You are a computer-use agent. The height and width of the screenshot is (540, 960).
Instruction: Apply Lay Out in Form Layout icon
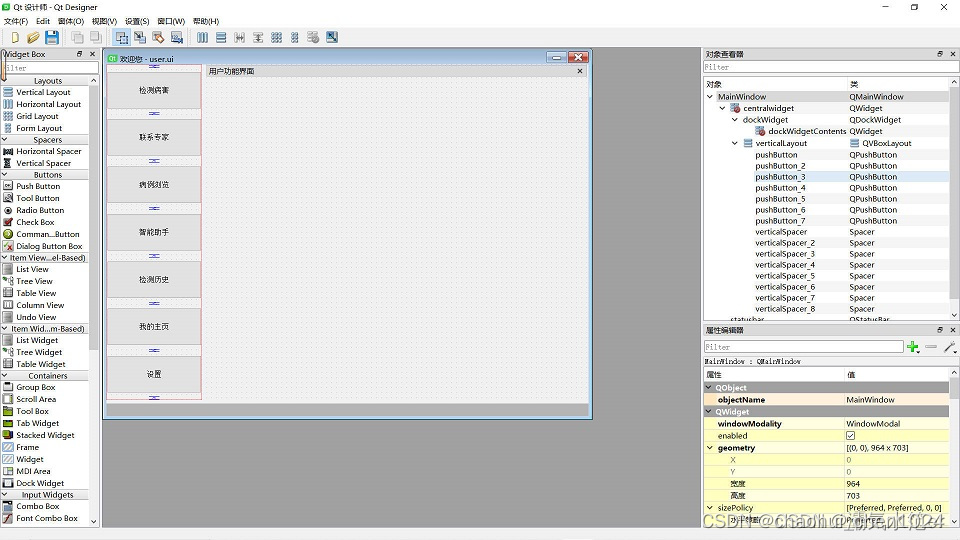(294, 37)
